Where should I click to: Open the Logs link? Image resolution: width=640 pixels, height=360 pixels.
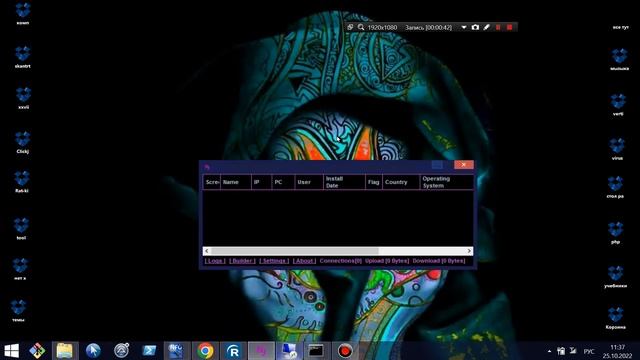pyautogui.click(x=215, y=261)
